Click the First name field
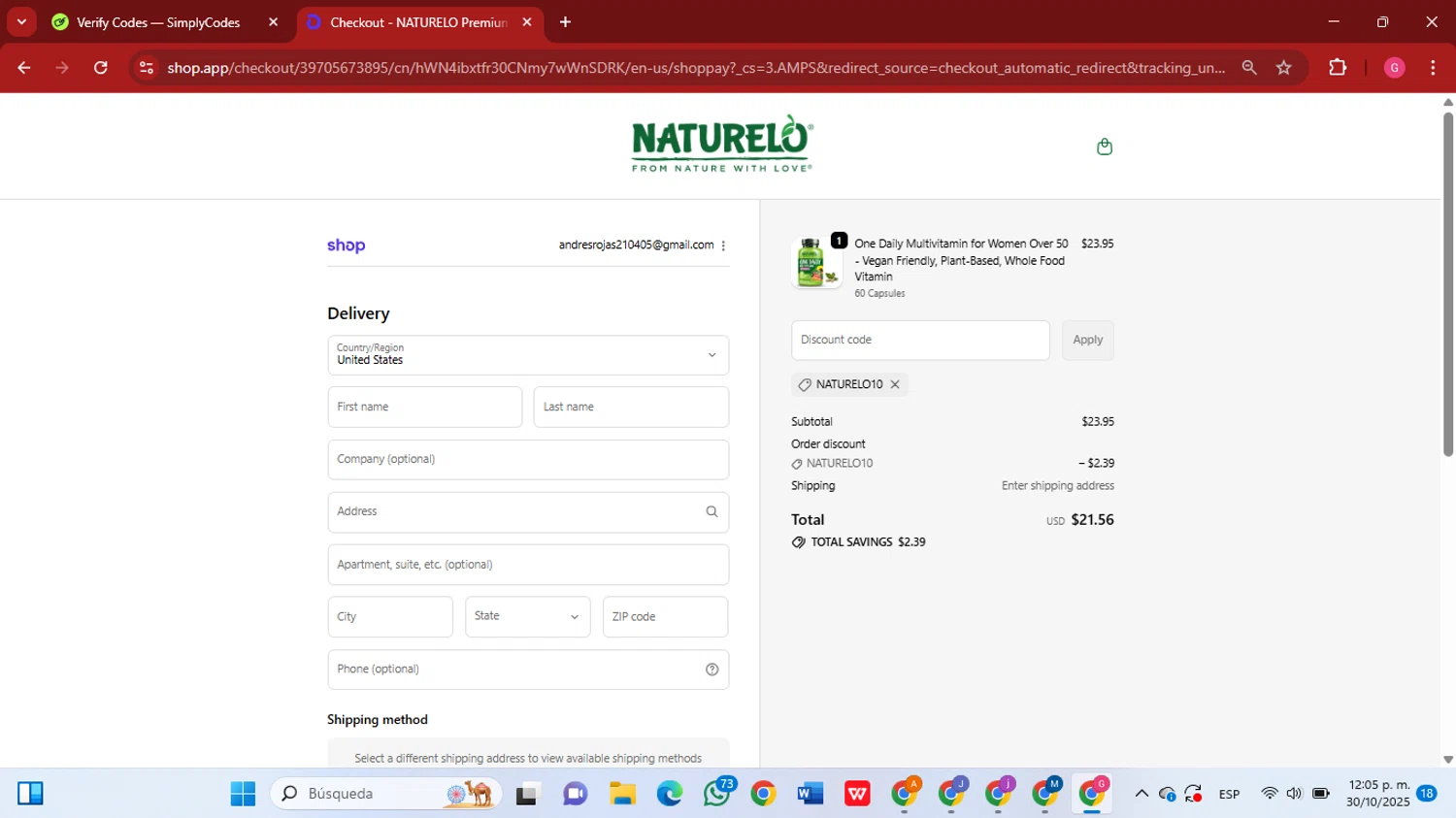The height and width of the screenshot is (818, 1456). click(425, 408)
